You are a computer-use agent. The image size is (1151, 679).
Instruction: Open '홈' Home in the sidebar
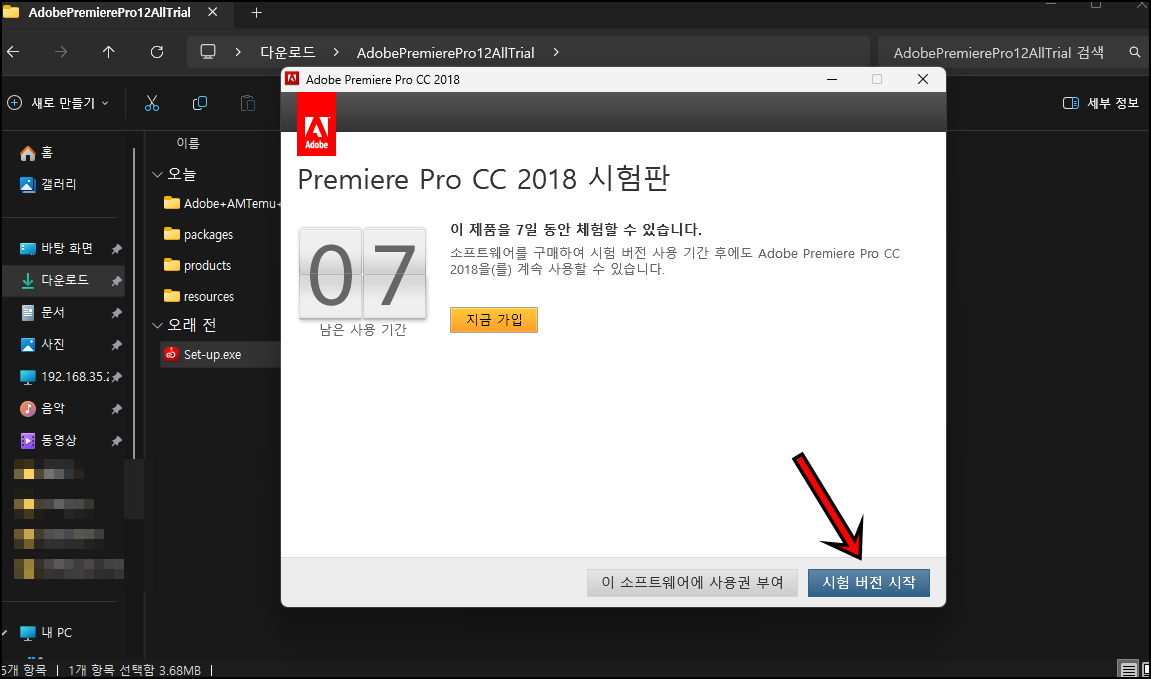(37, 153)
